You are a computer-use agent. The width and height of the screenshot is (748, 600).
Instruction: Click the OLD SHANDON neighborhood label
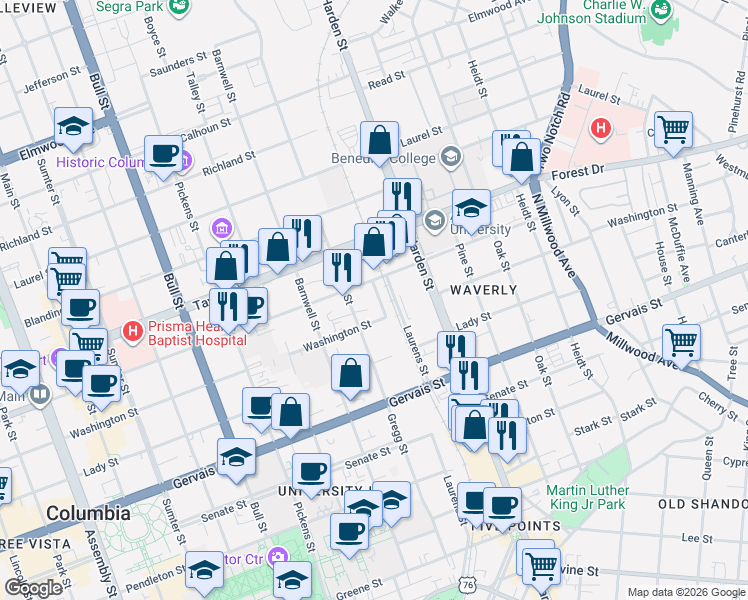point(703,504)
